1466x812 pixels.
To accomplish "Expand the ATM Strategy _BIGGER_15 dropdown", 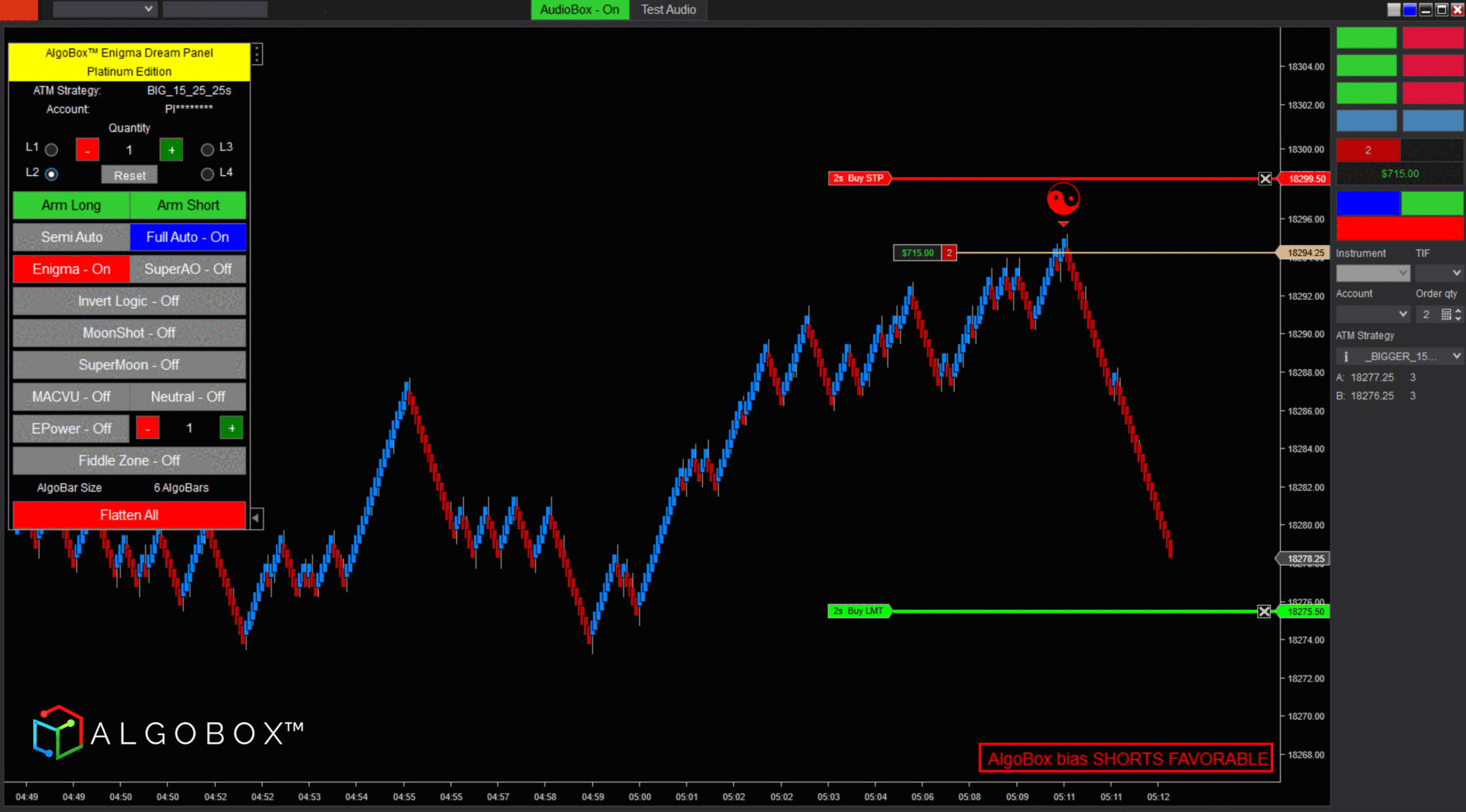I will 1456,356.
